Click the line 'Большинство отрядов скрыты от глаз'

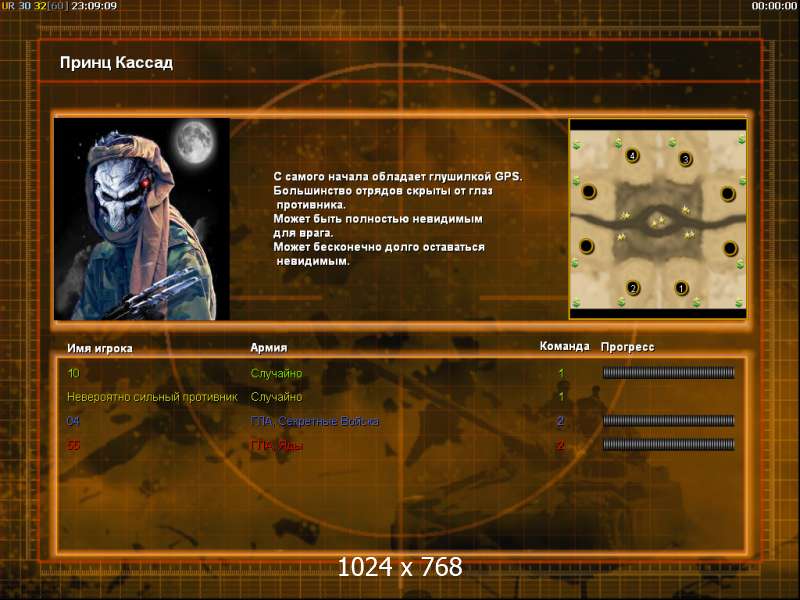383,191
